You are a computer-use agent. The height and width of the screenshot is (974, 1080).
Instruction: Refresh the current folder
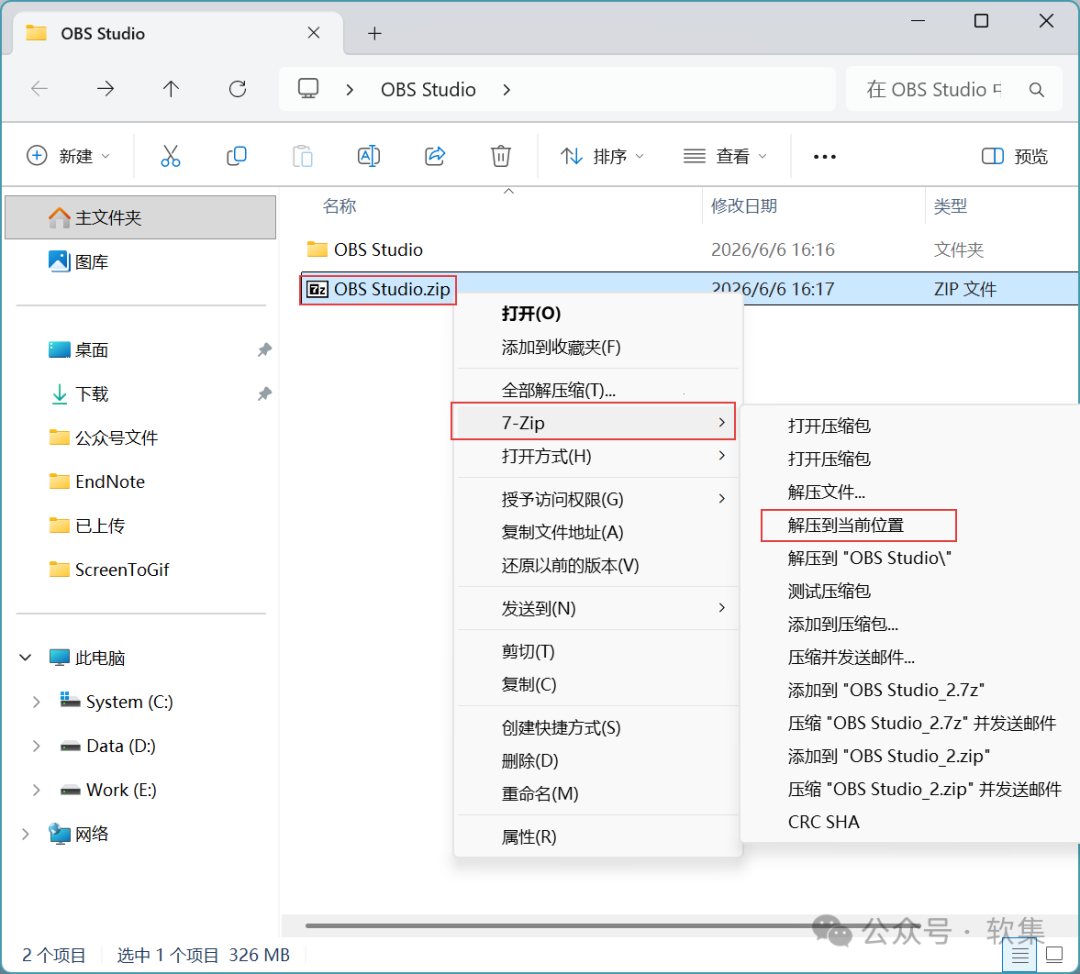click(238, 89)
